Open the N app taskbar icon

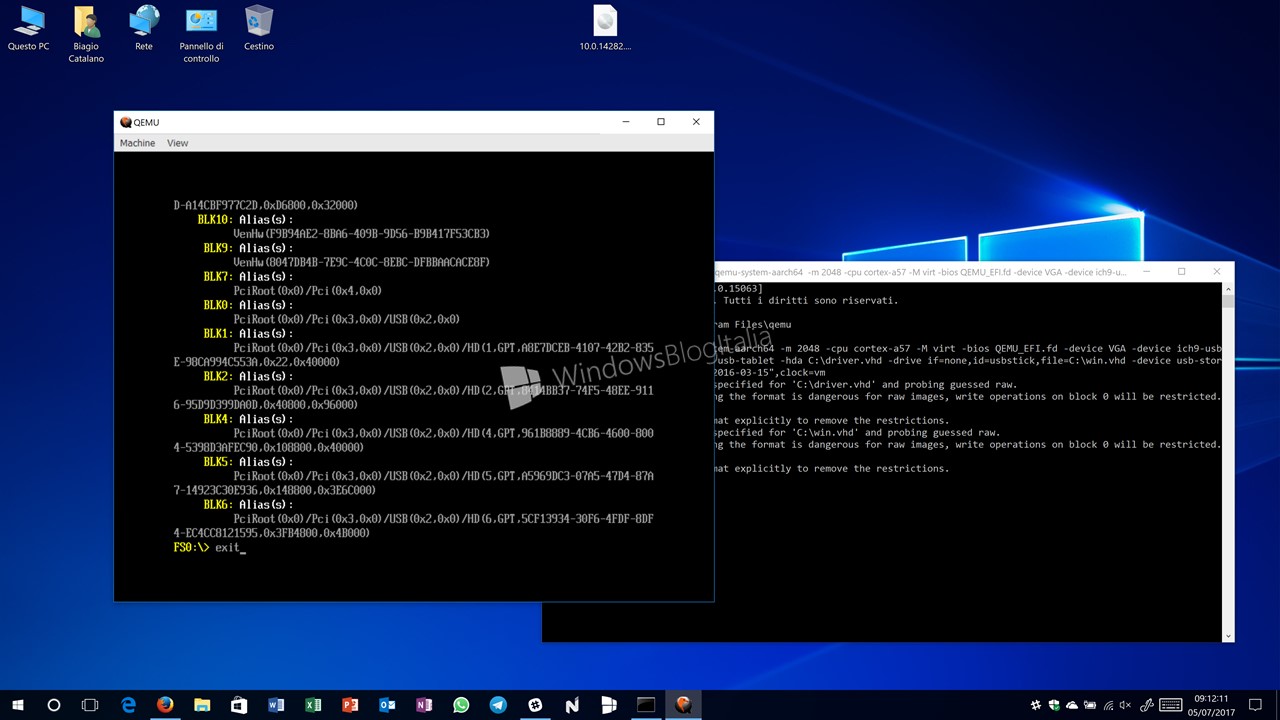pos(572,705)
